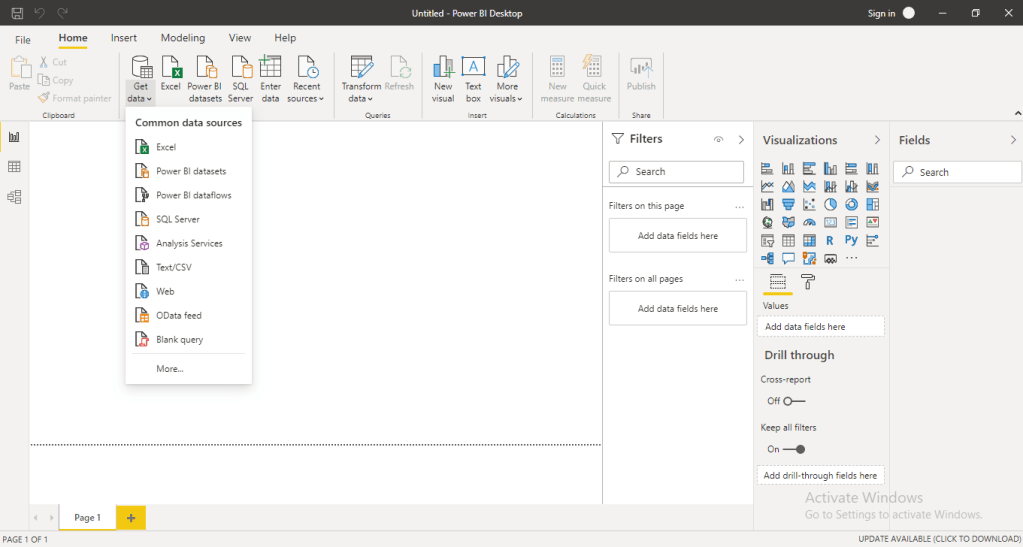Viewport: 1023px width, 547px height.
Task: Toggle the Keep all filters switch
Action: click(794, 449)
